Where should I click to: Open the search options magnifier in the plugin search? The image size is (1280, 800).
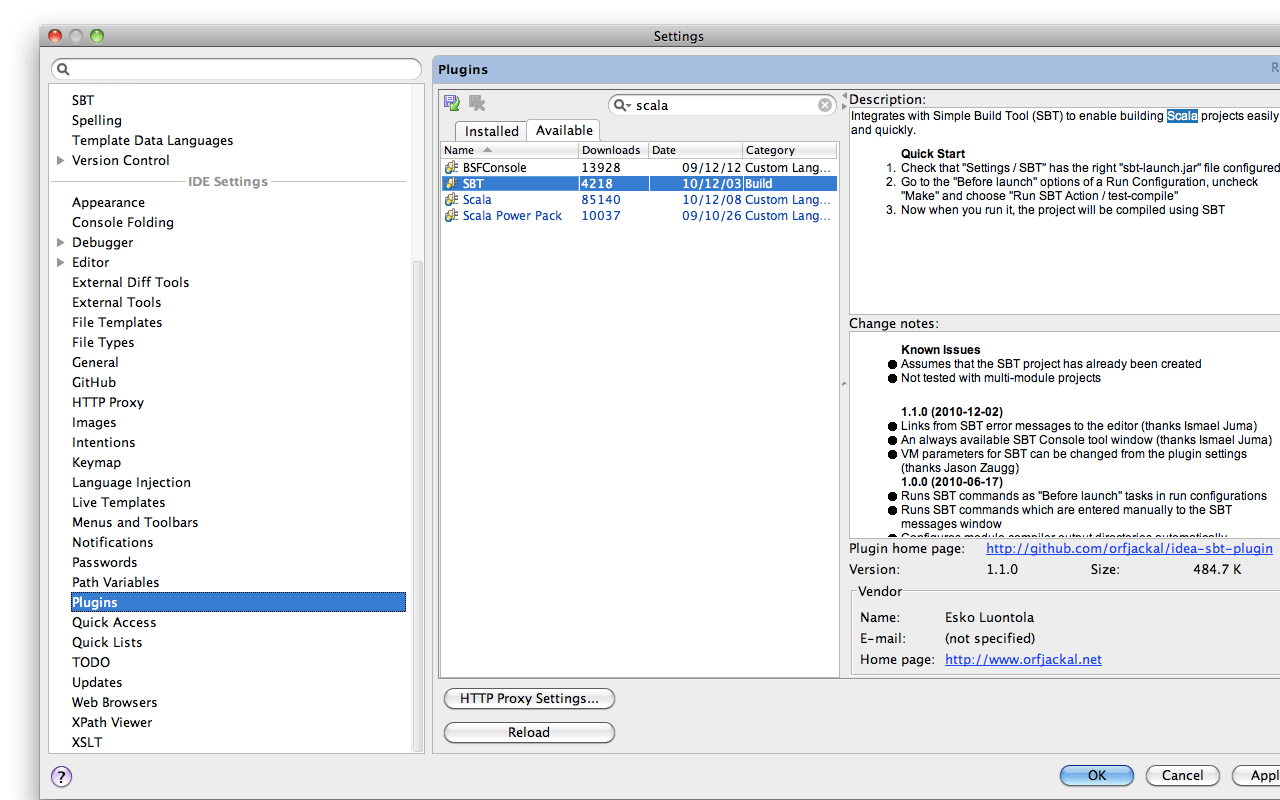[622, 105]
